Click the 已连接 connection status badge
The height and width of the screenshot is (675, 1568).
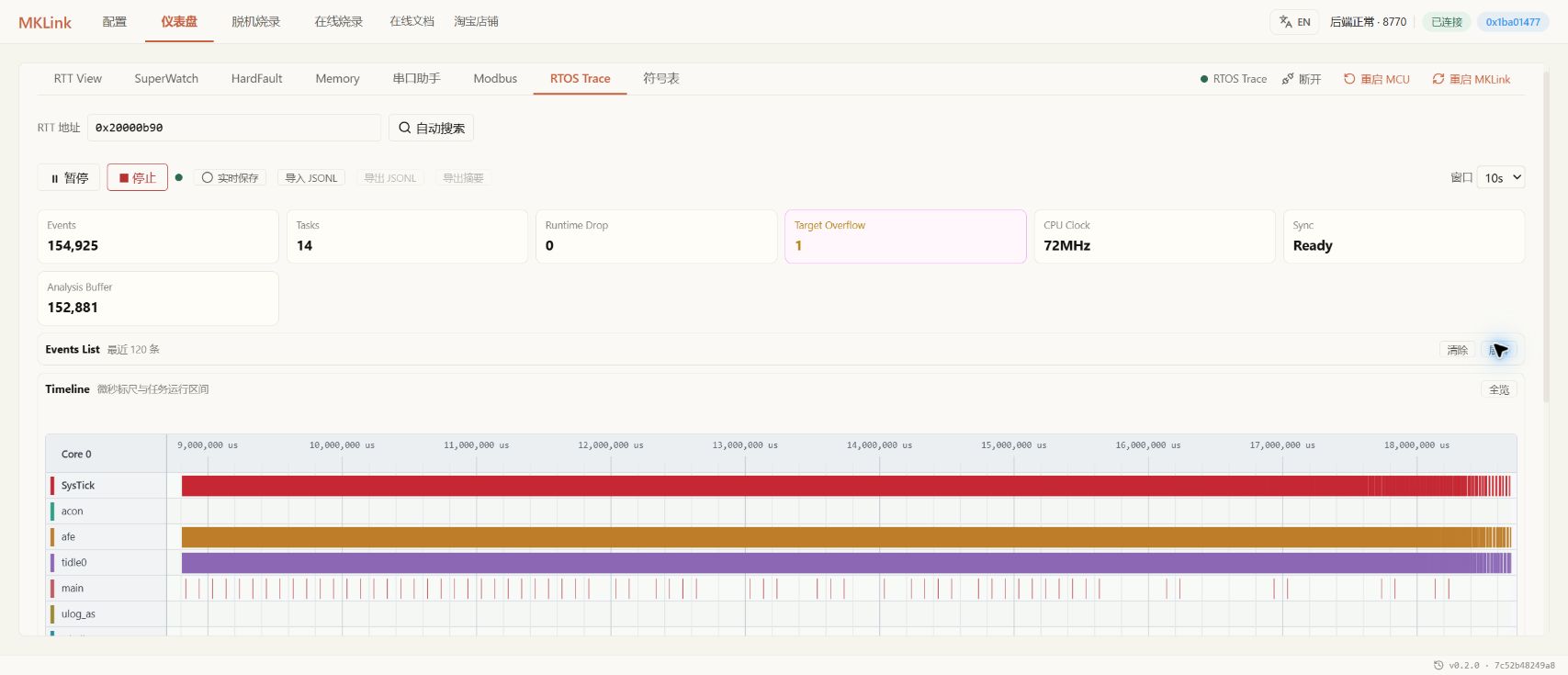[1447, 22]
